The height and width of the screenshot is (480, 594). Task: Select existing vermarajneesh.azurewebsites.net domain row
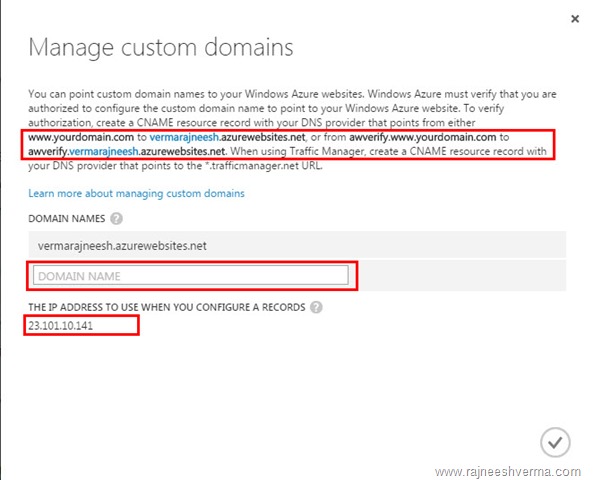(x=297, y=245)
